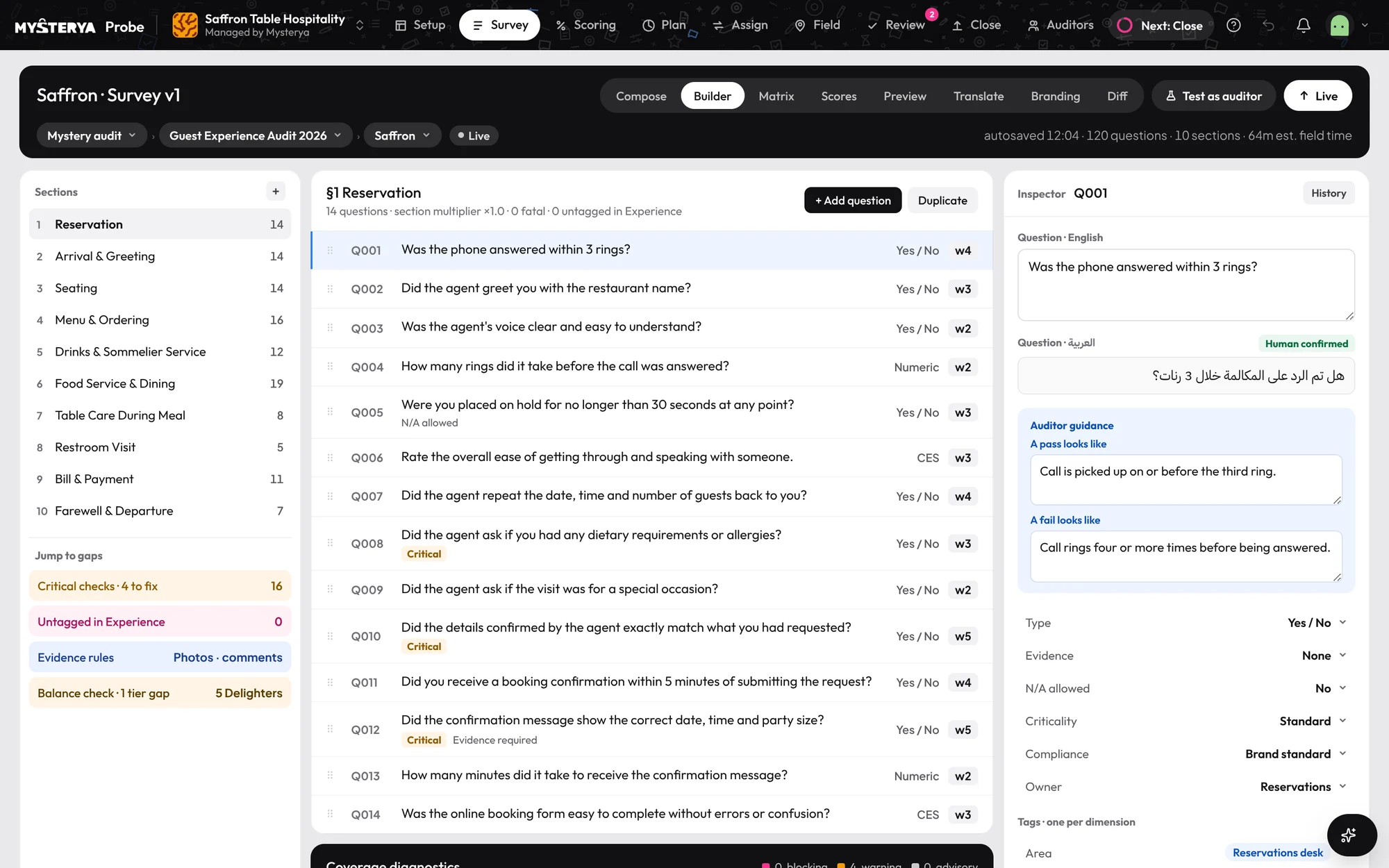Click the Saffron Table Hospitality logo icon
This screenshot has width=1389, height=868.
point(185,25)
